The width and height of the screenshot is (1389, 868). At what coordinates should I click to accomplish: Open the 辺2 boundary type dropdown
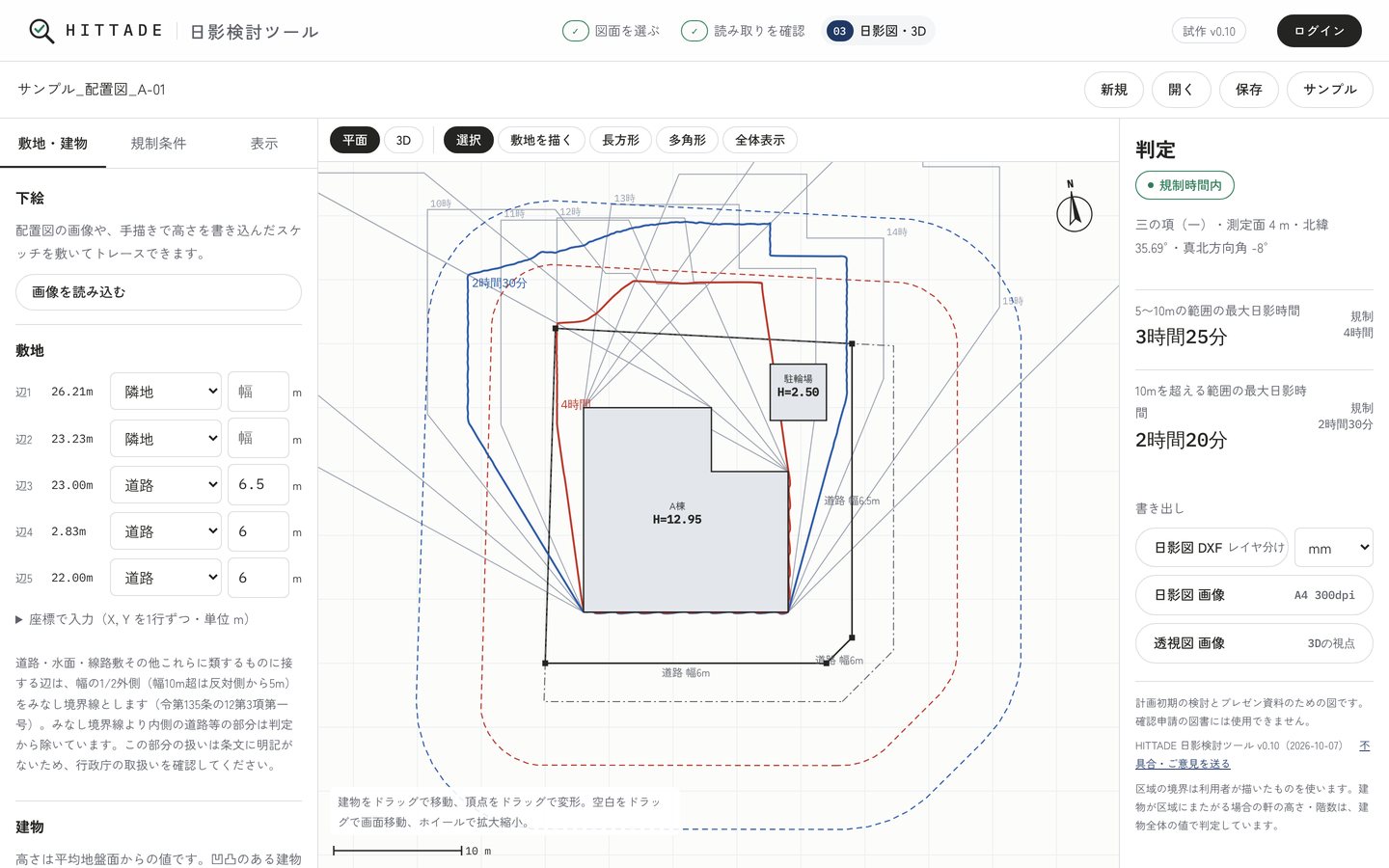click(x=166, y=438)
